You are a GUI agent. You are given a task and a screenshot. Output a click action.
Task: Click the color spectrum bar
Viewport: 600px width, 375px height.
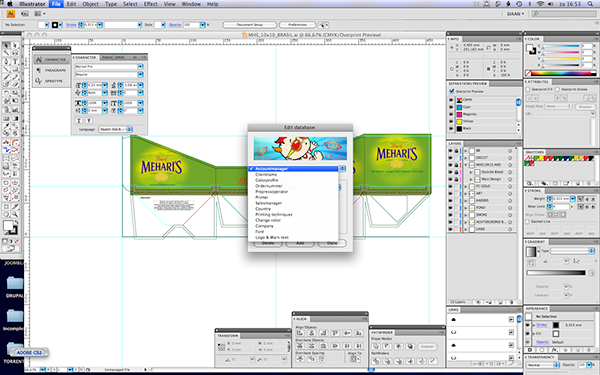564,73
